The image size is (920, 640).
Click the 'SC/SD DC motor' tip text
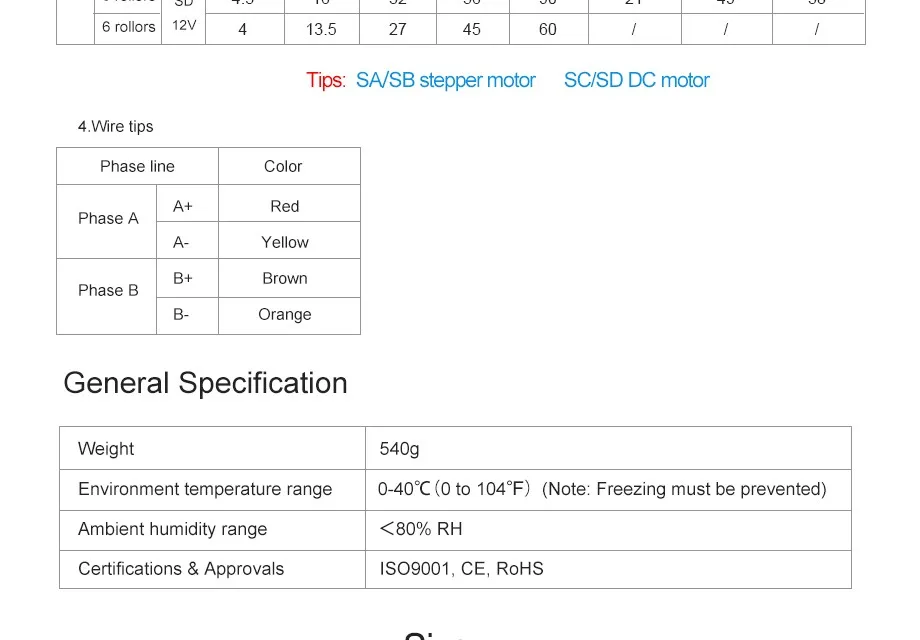pyautogui.click(x=637, y=80)
